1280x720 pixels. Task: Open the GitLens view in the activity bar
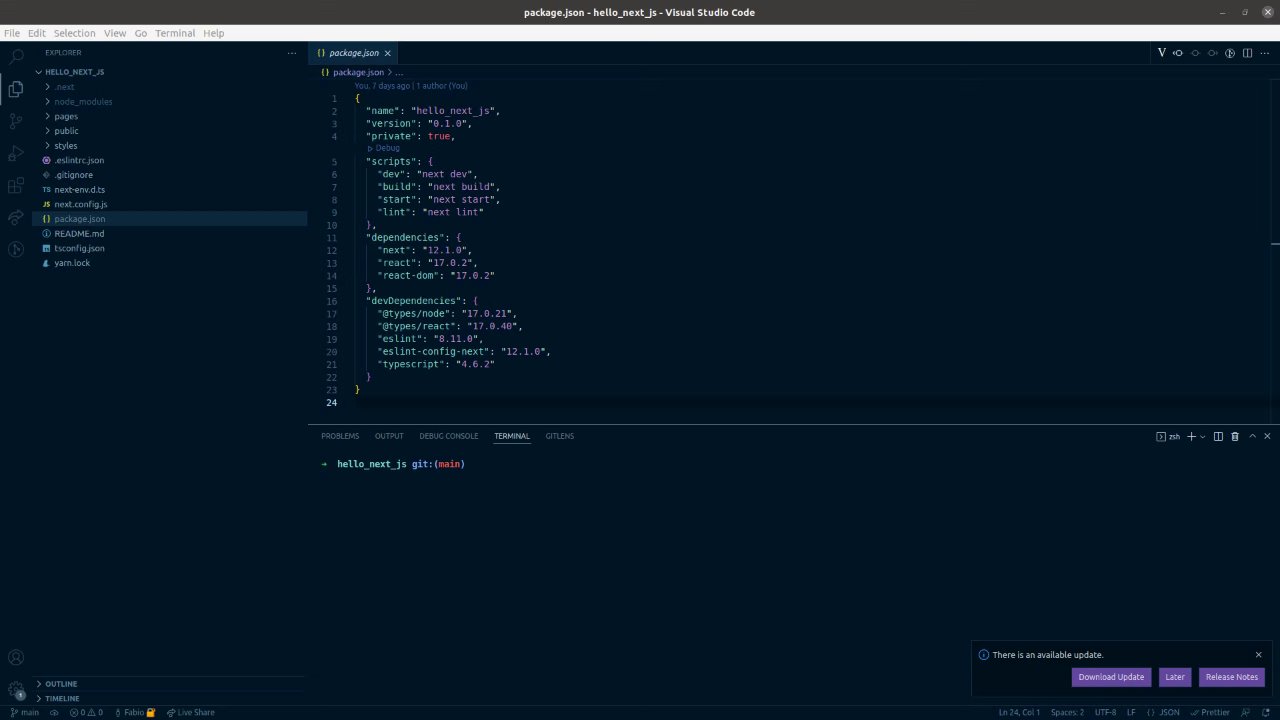16,249
